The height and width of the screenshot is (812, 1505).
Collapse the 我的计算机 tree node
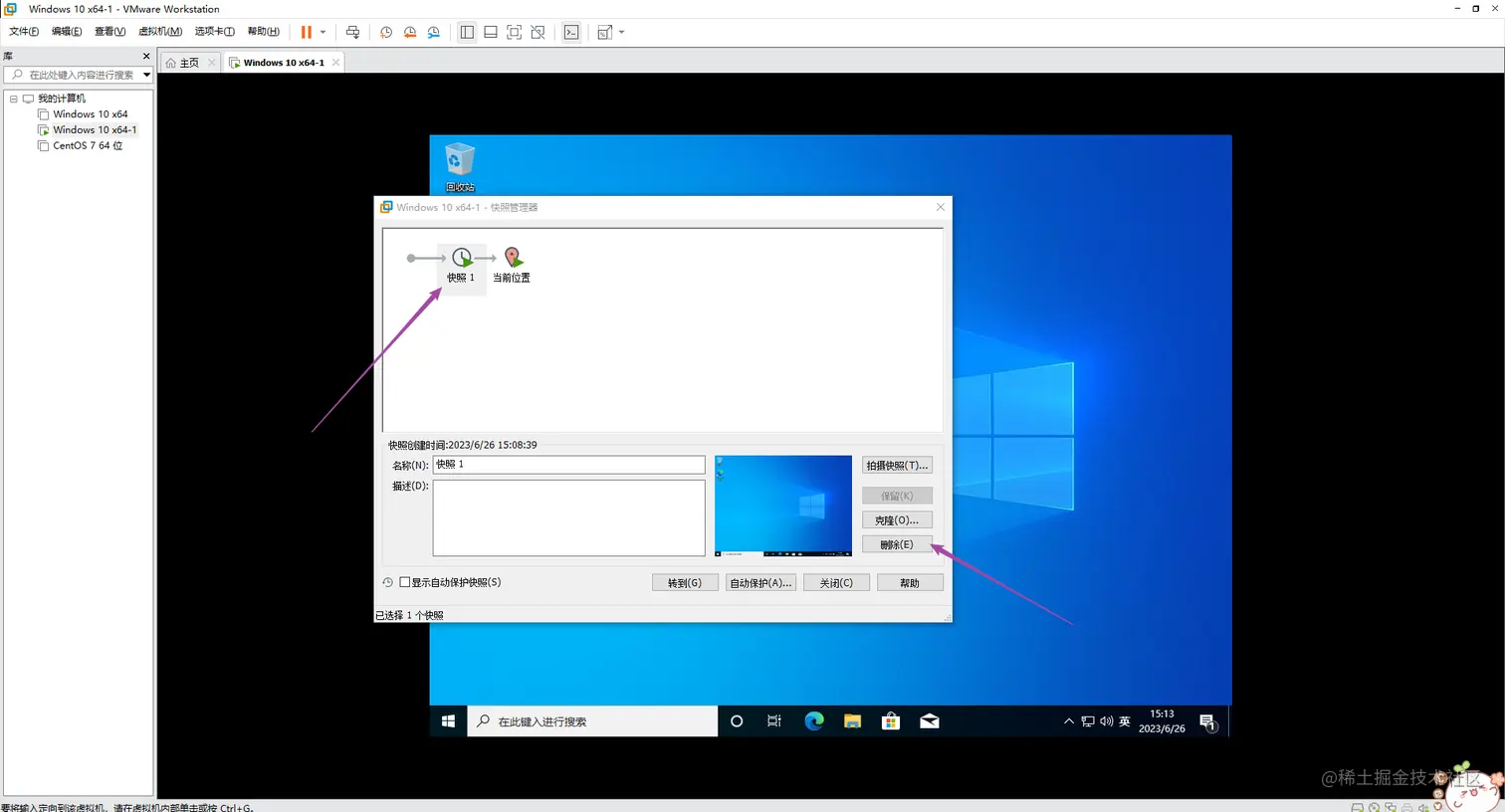13,99
